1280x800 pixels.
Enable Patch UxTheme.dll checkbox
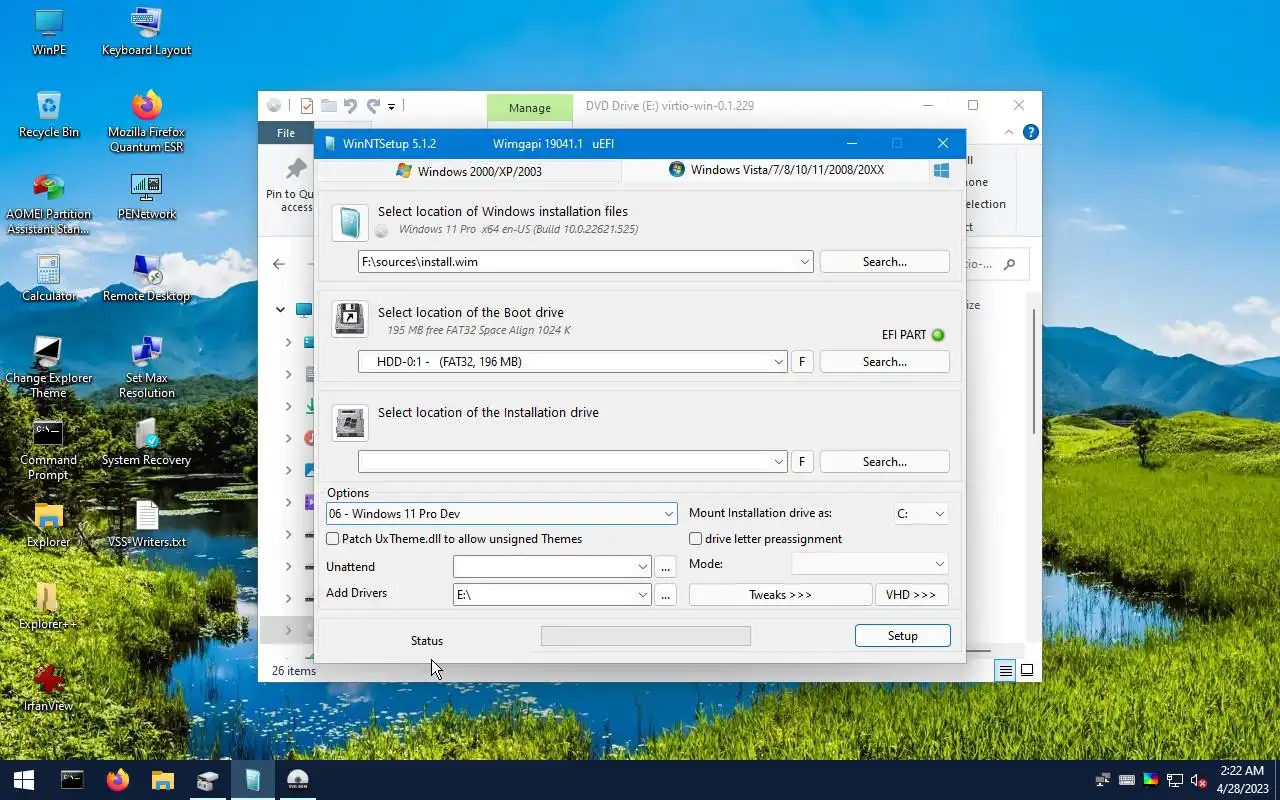(x=333, y=539)
